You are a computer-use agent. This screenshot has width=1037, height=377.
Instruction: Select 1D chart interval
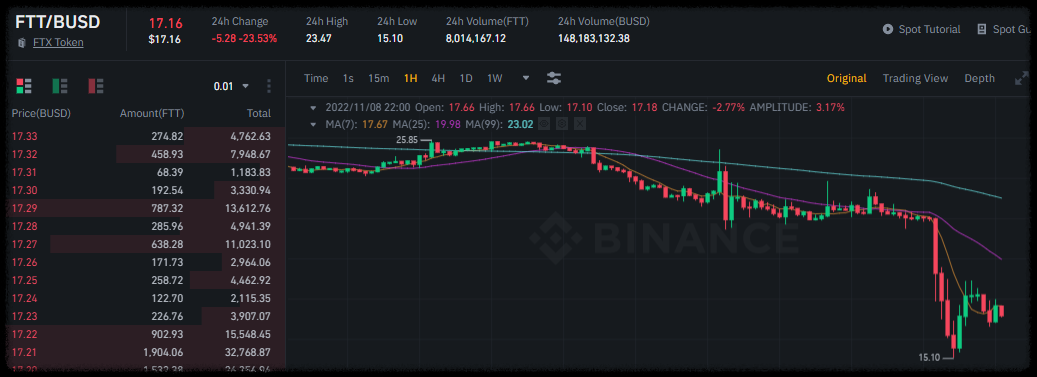[466, 78]
